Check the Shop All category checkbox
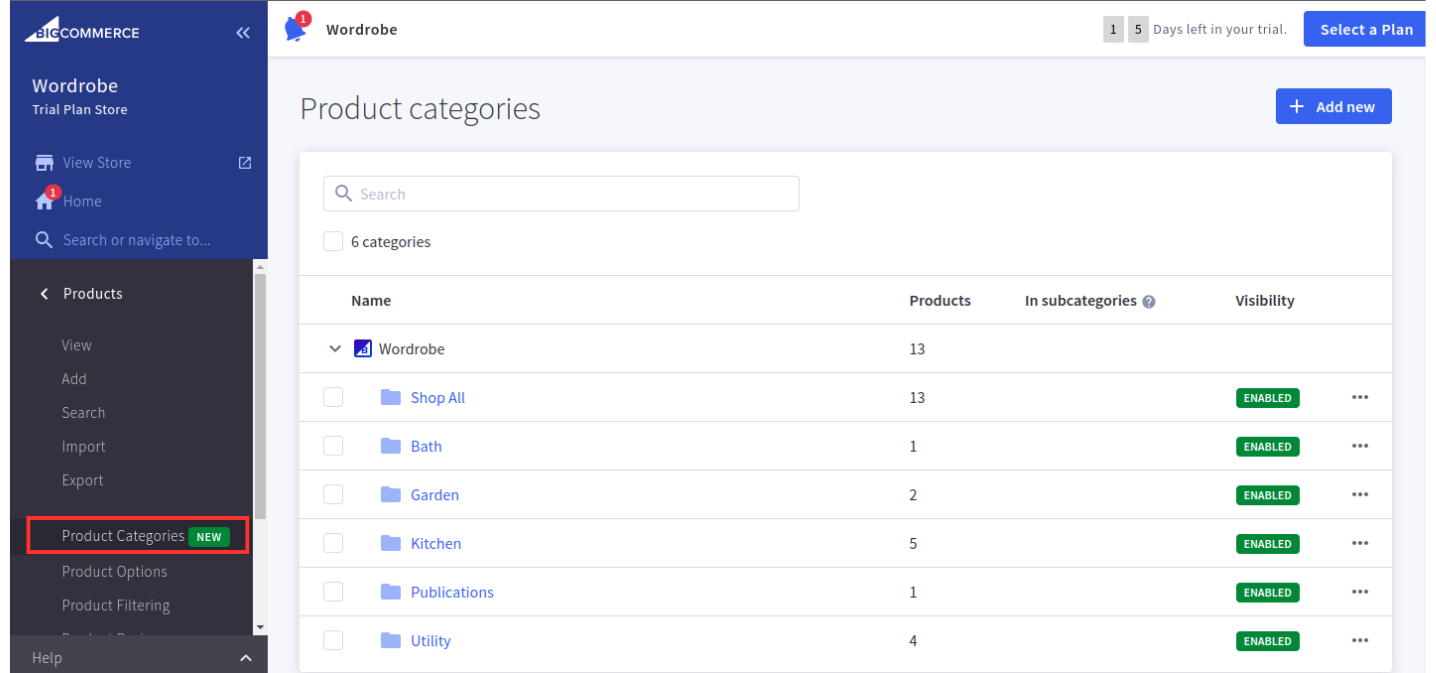The width and height of the screenshot is (1436, 673). coord(333,398)
